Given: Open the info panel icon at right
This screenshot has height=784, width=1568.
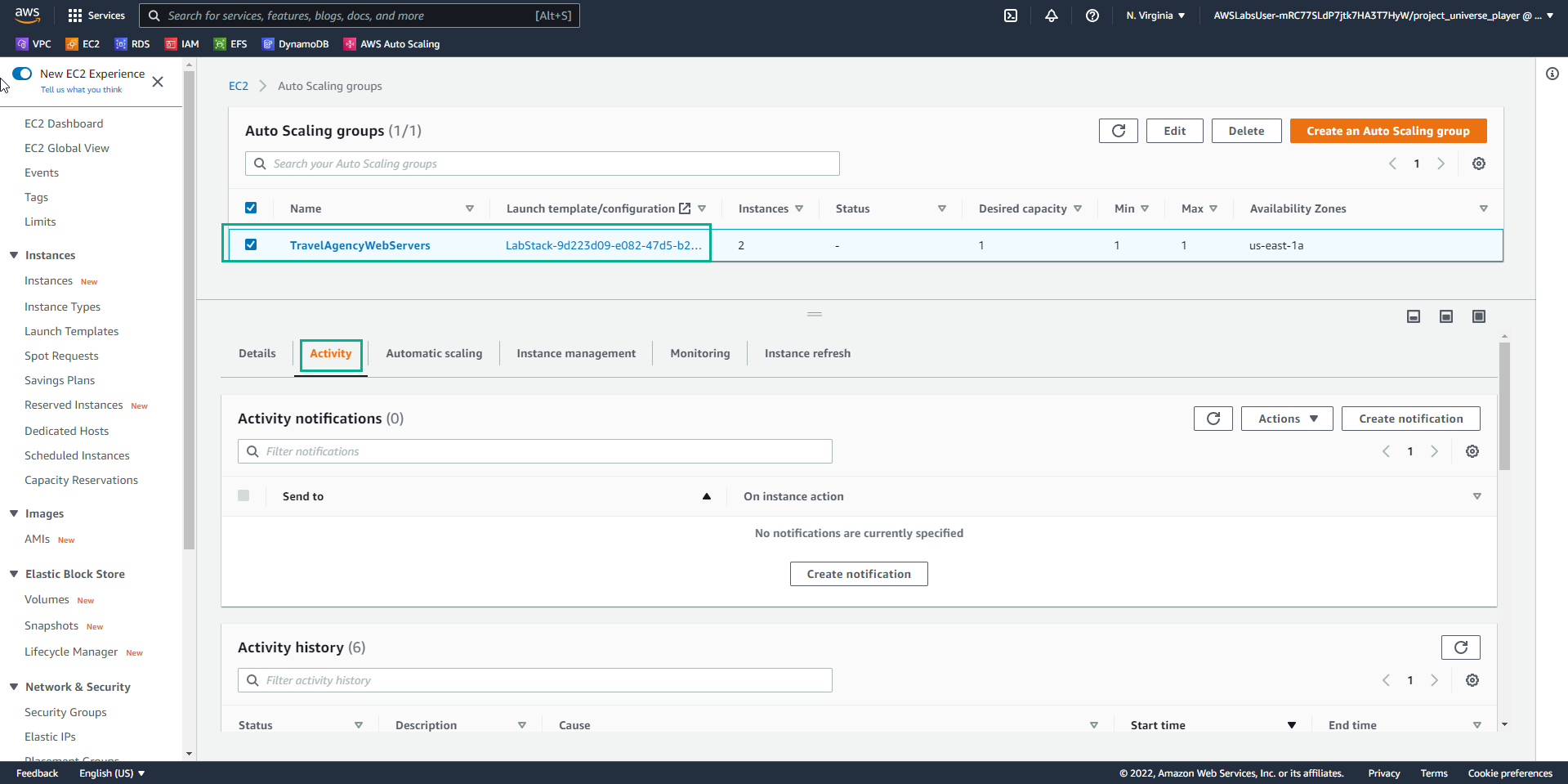Looking at the screenshot, I should (1552, 74).
